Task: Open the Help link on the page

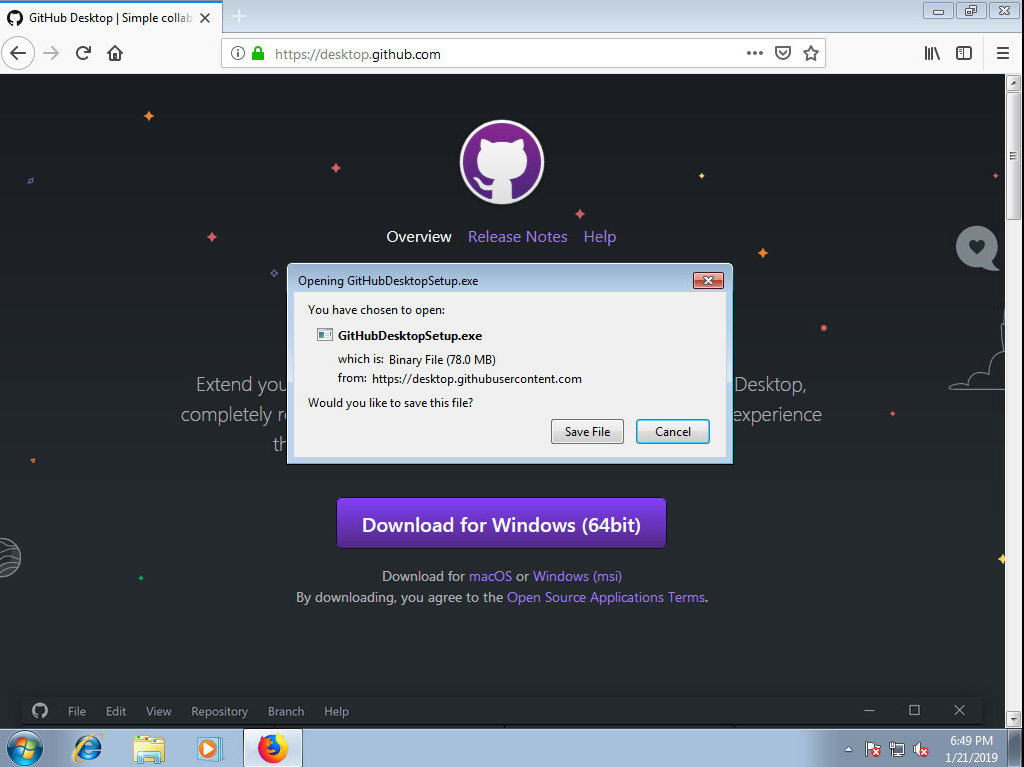Action: click(x=600, y=237)
